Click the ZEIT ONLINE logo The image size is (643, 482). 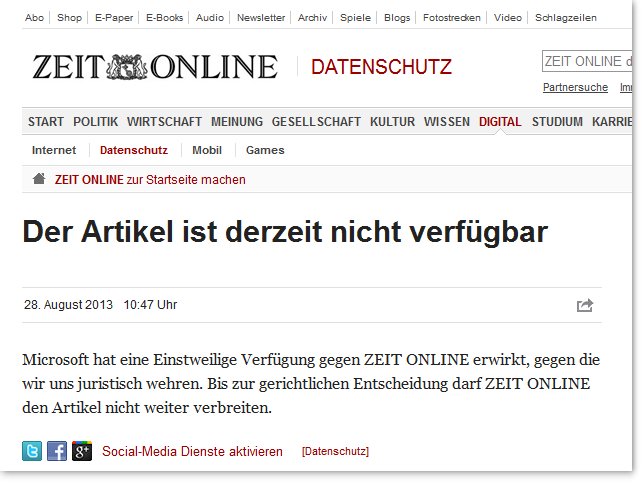pyautogui.click(x=155, y=67)
